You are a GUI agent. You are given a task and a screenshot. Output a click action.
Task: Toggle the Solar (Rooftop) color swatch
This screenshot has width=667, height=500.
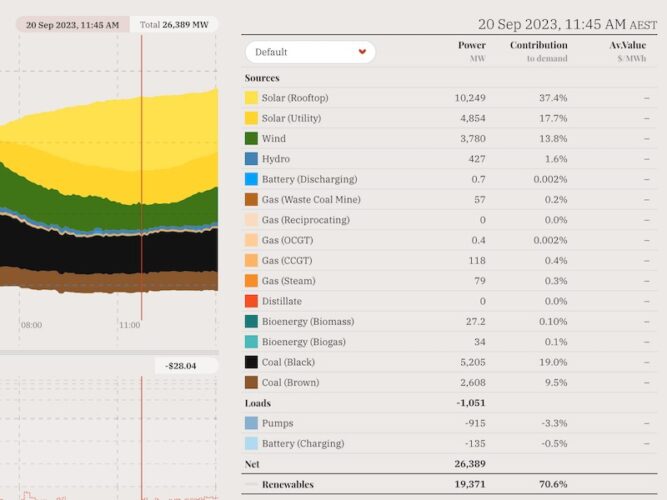(x=252, y=98)
